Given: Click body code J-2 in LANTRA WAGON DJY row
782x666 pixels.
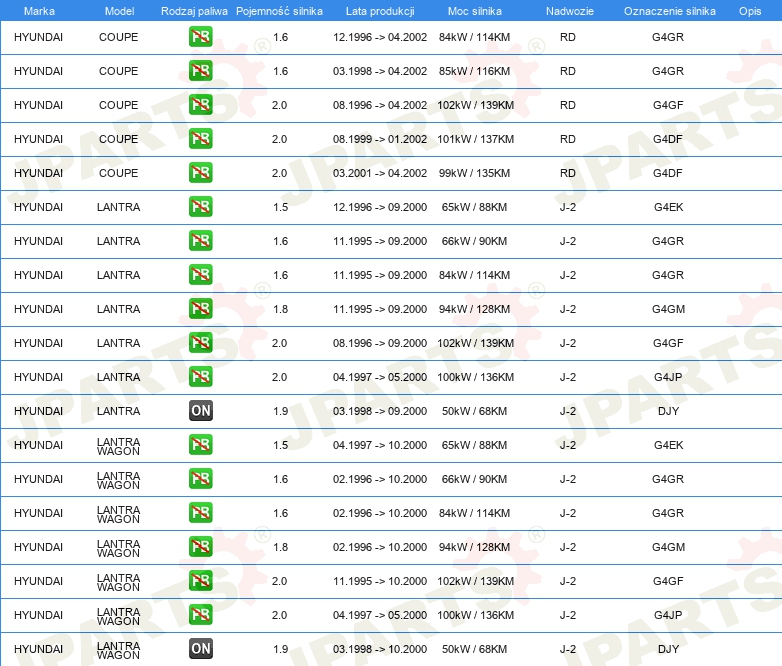Looking at the screenshot, I should point(568,649).
